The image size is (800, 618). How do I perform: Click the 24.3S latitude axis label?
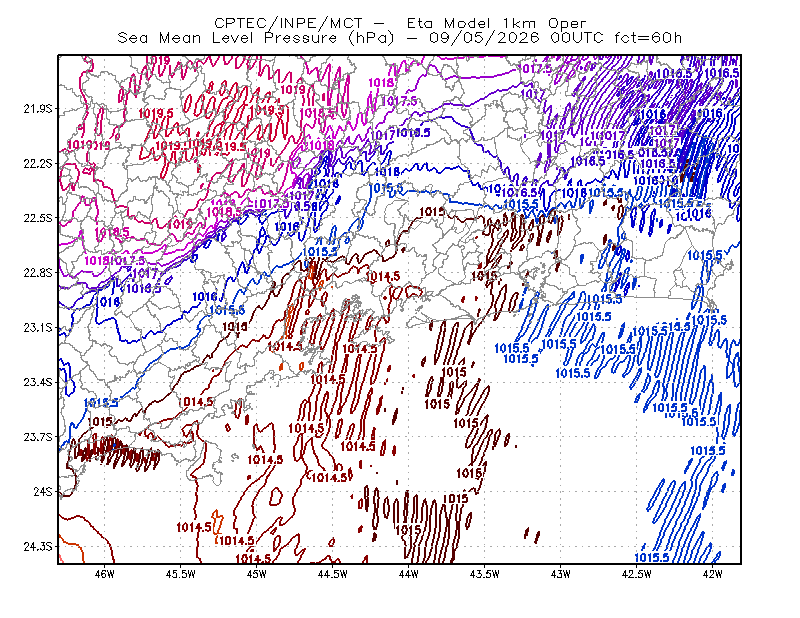[38, 546]
